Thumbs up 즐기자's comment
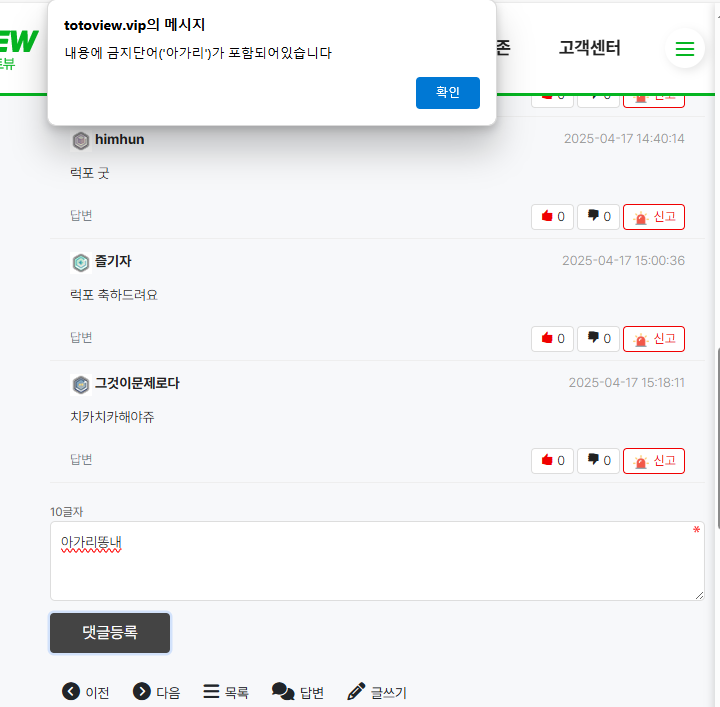Screen dimensions: 720x707 (x=552, y=339)
